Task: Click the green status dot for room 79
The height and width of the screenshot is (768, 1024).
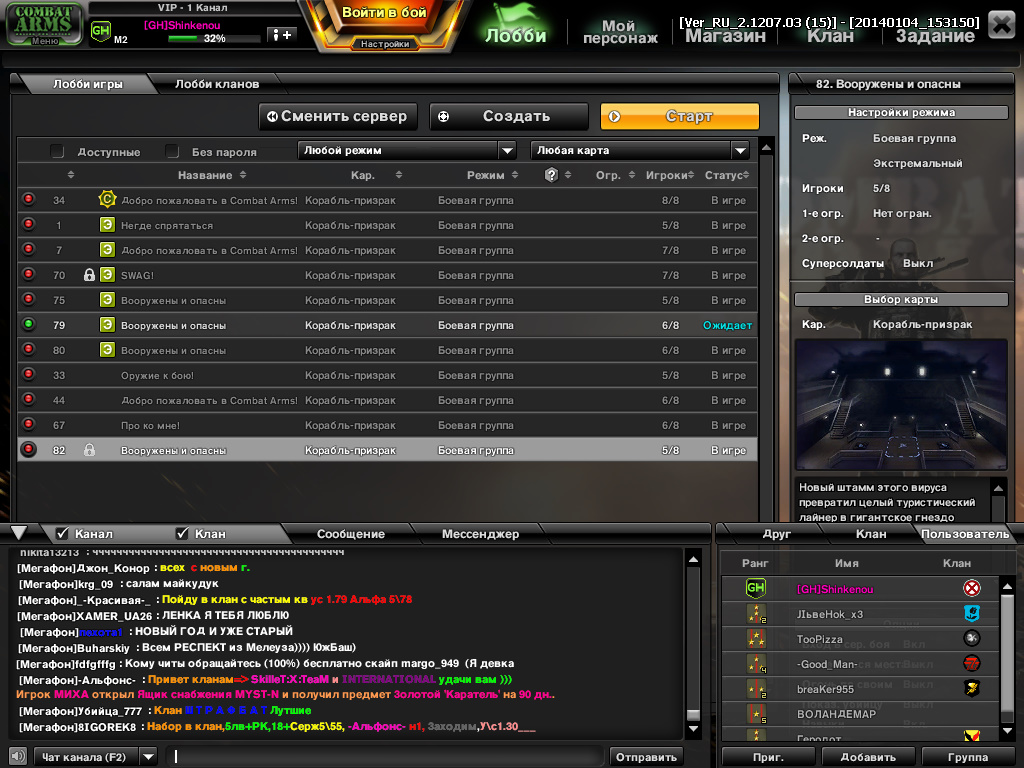Action: point(28,323)
